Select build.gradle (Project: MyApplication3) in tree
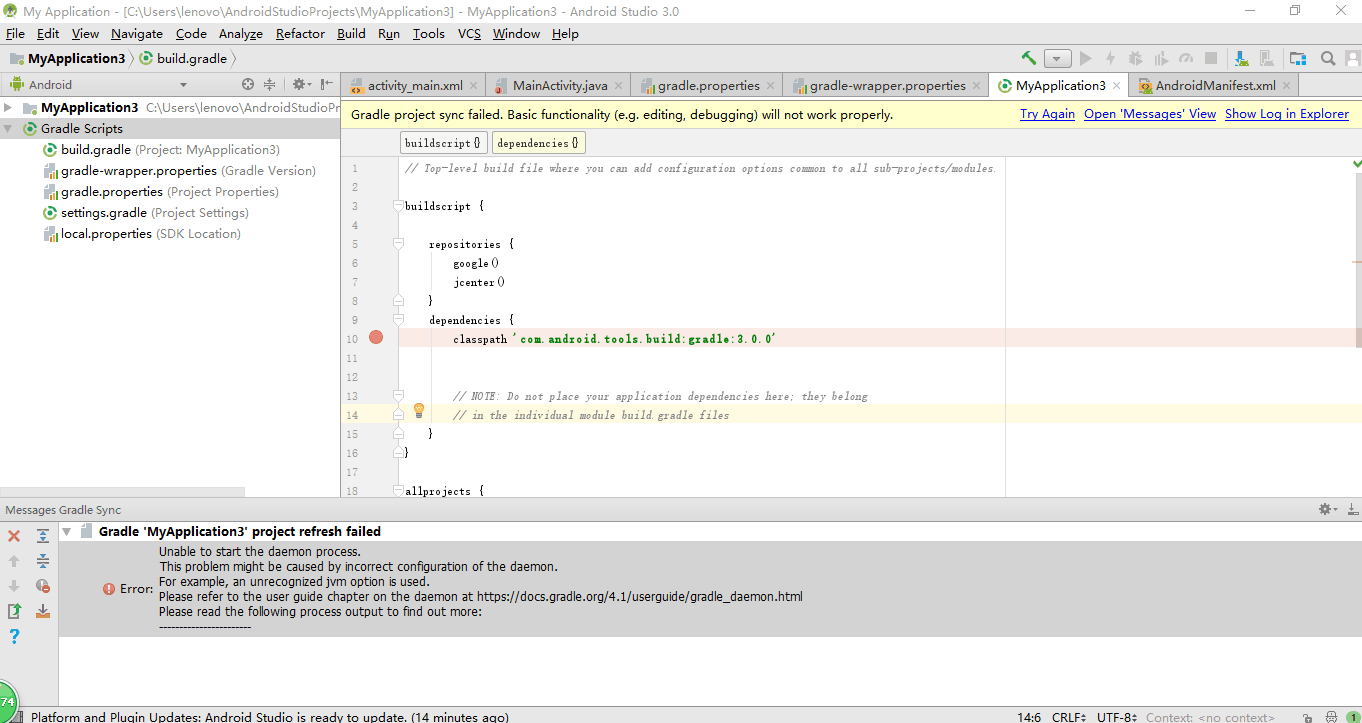The width and height of the screenshot is (1362, 723). [170, 150]
